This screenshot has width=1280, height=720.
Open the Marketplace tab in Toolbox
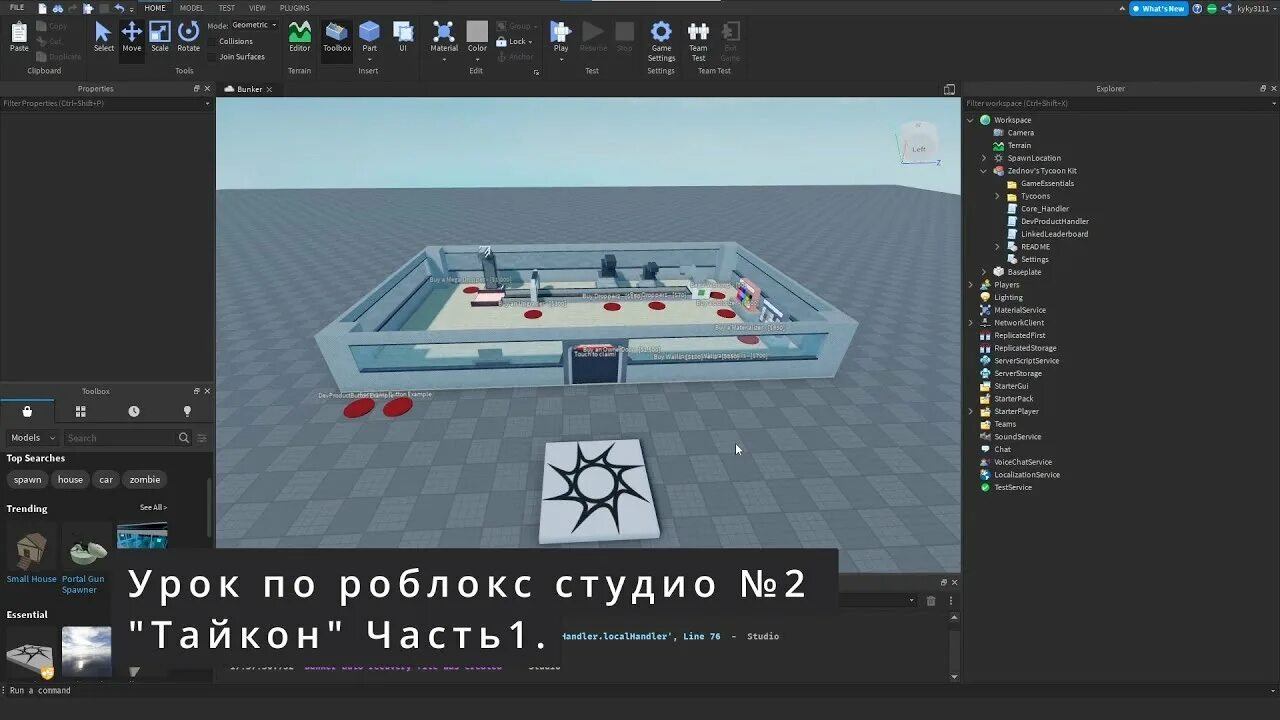pyautogui.click(x=27, y=411)
